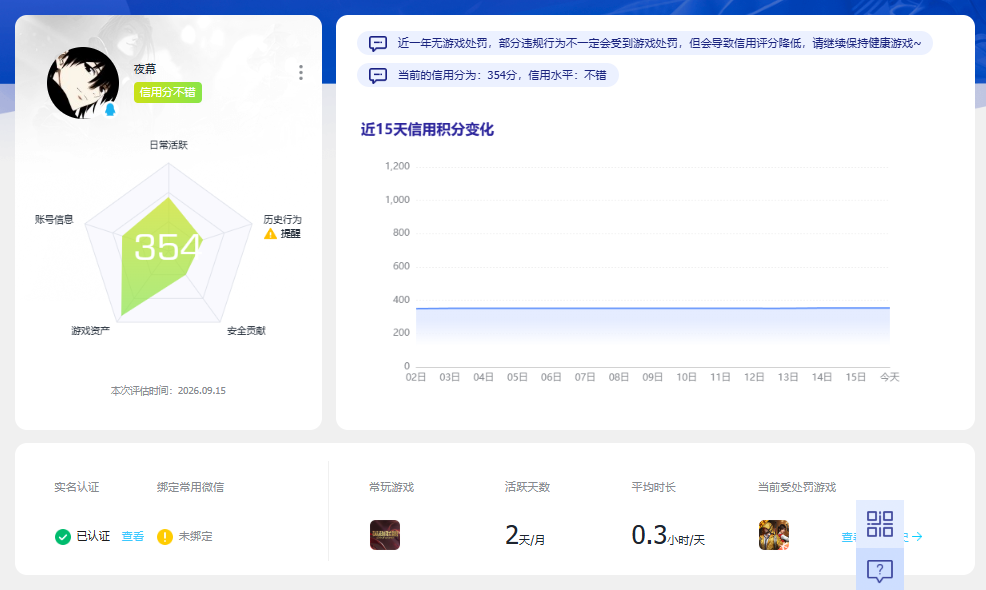Open the help question bubble floating button
The height and width of the screenshot is (590, 986).
point(880,570)
